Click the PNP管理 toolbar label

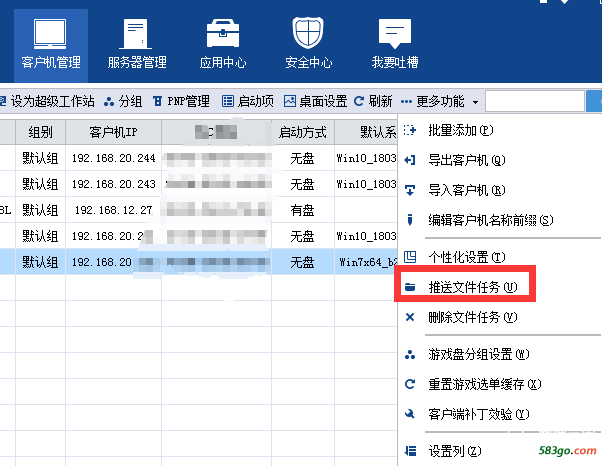point(189,101)
